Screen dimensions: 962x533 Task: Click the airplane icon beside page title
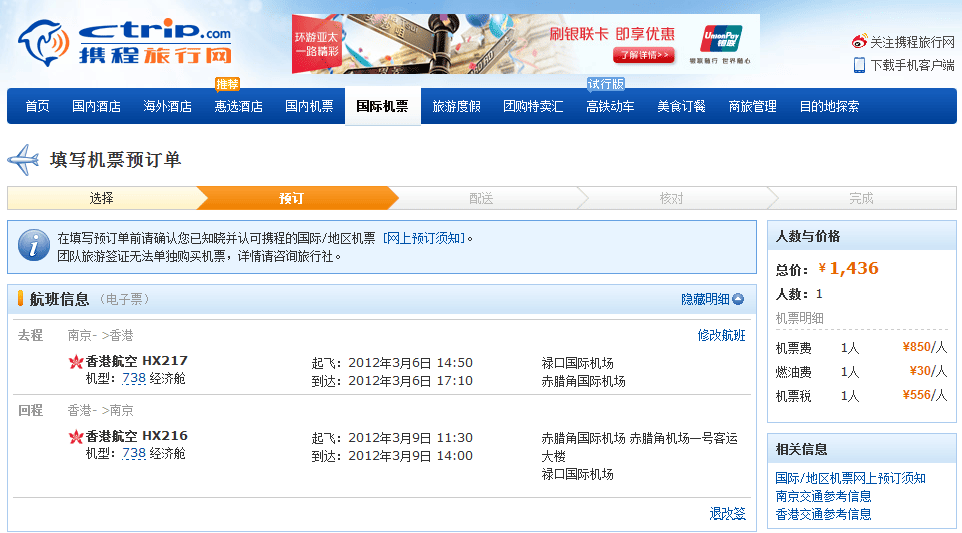tap(24, 160)
